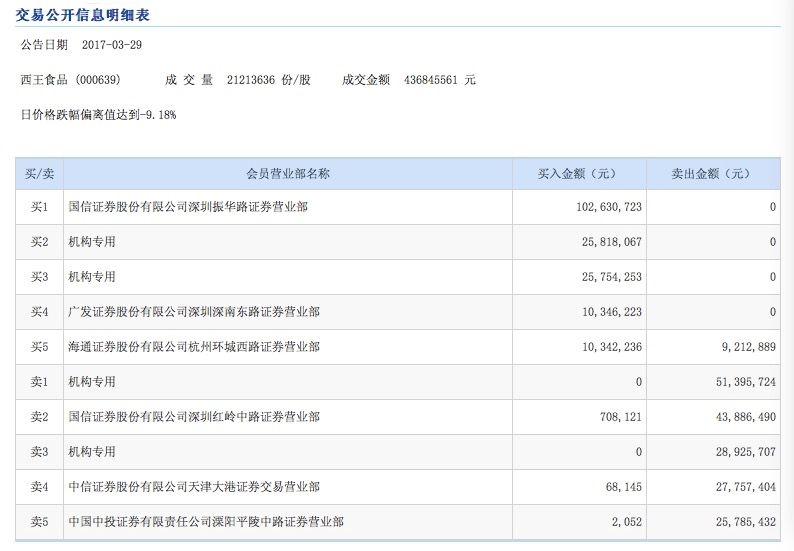The height and width of the screenshot is (551, 794).
Task: Click the 会员营业部名称 column header
Action: coord(288,174)
